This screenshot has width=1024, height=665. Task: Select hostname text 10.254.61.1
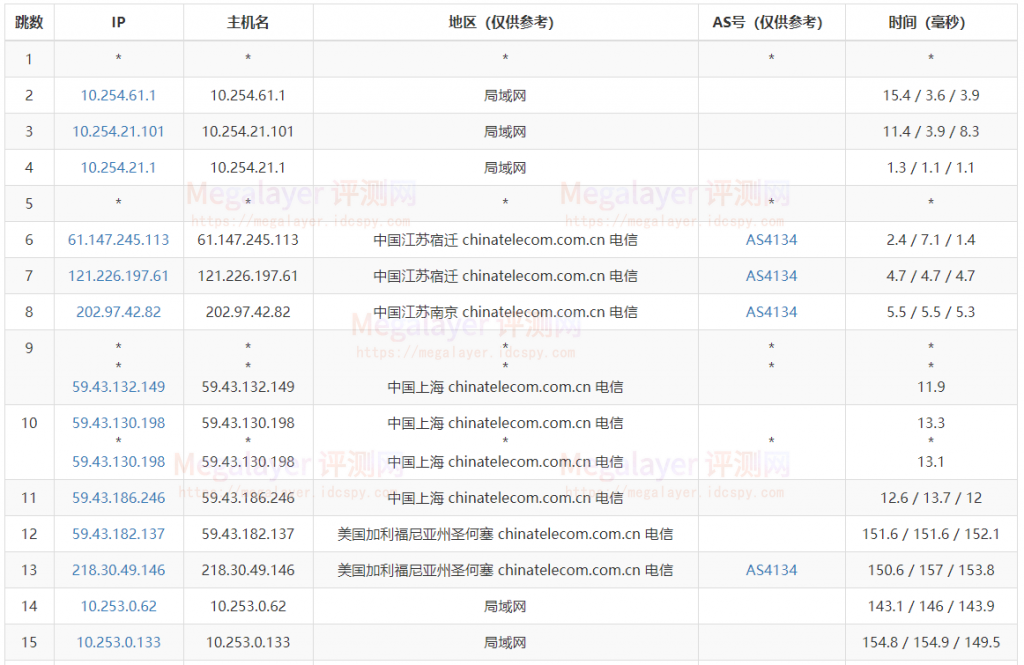[x=248, y=95]
